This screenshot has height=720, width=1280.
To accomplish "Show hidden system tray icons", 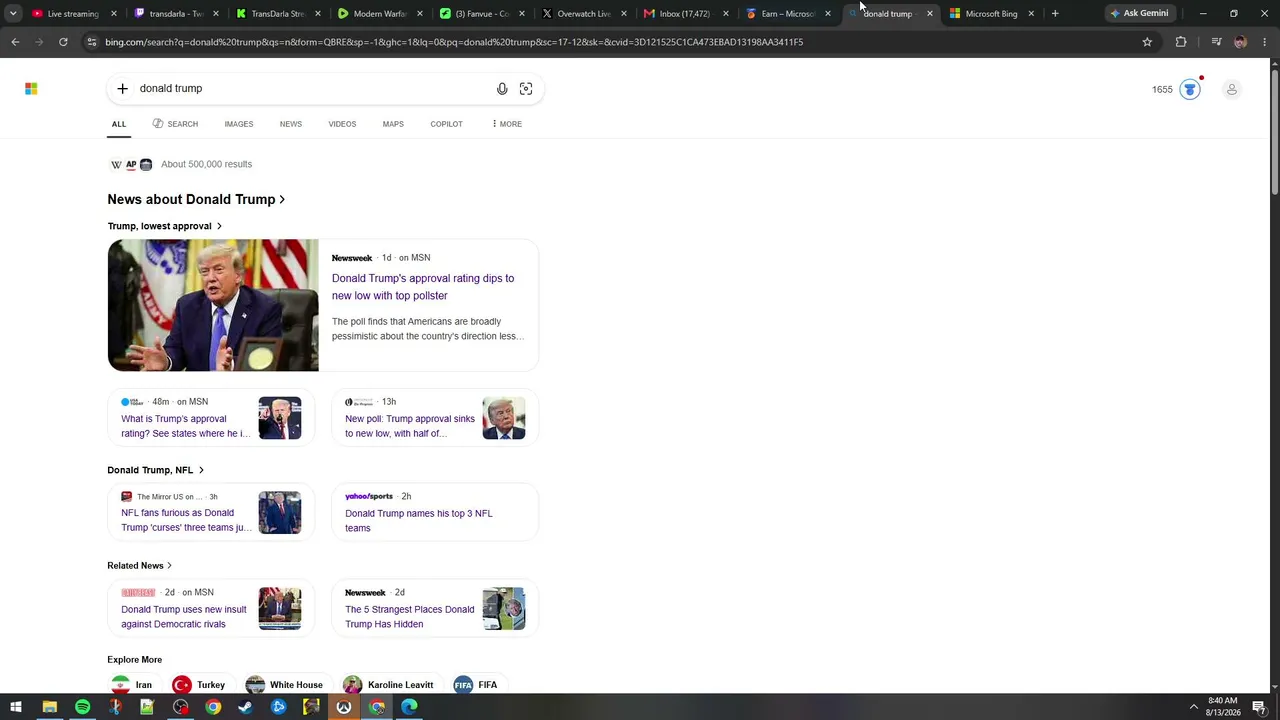I will click(1193, 707).
